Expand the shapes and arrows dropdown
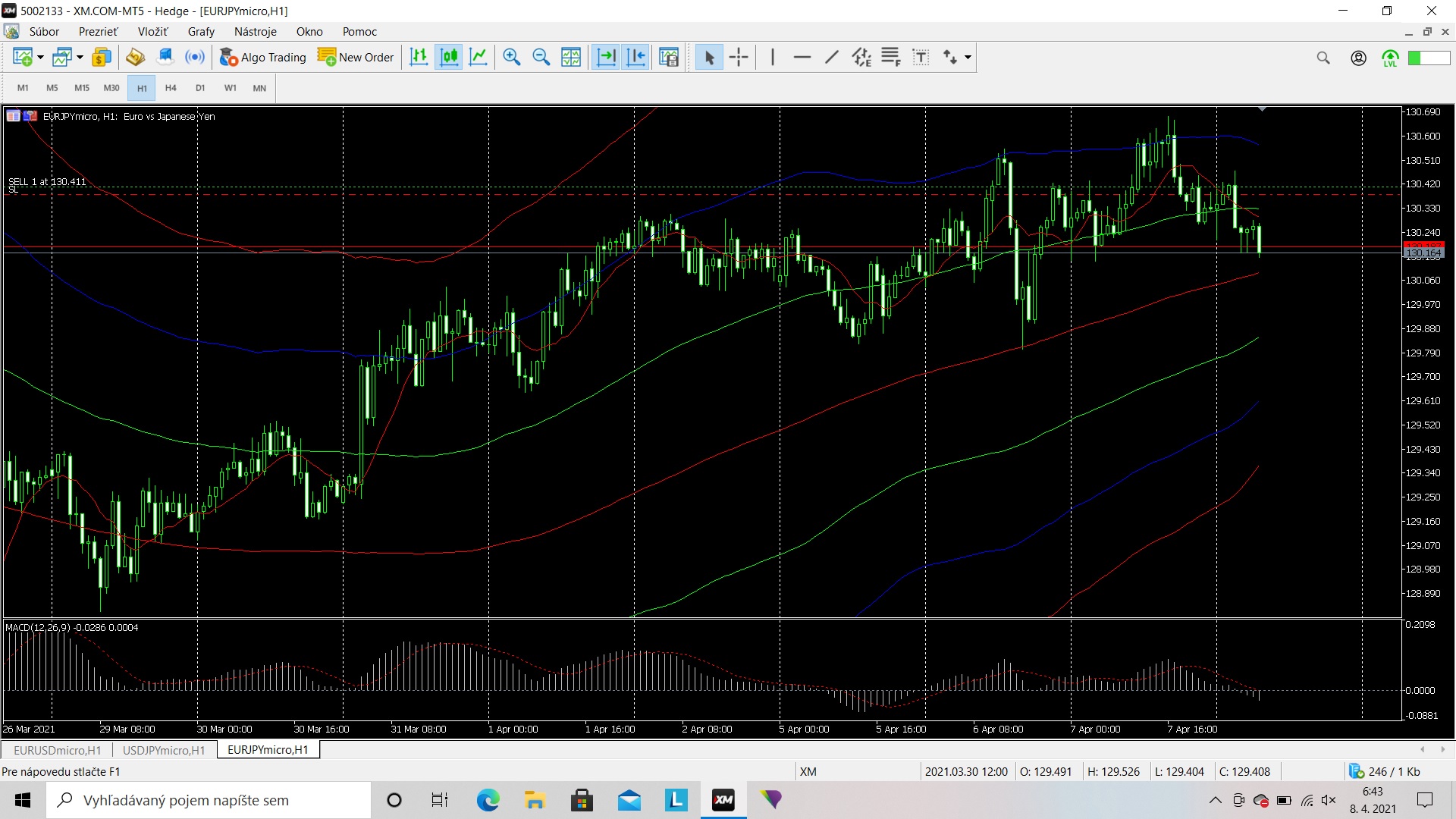This screenshot has height=819, width=1456. [968, 57]
